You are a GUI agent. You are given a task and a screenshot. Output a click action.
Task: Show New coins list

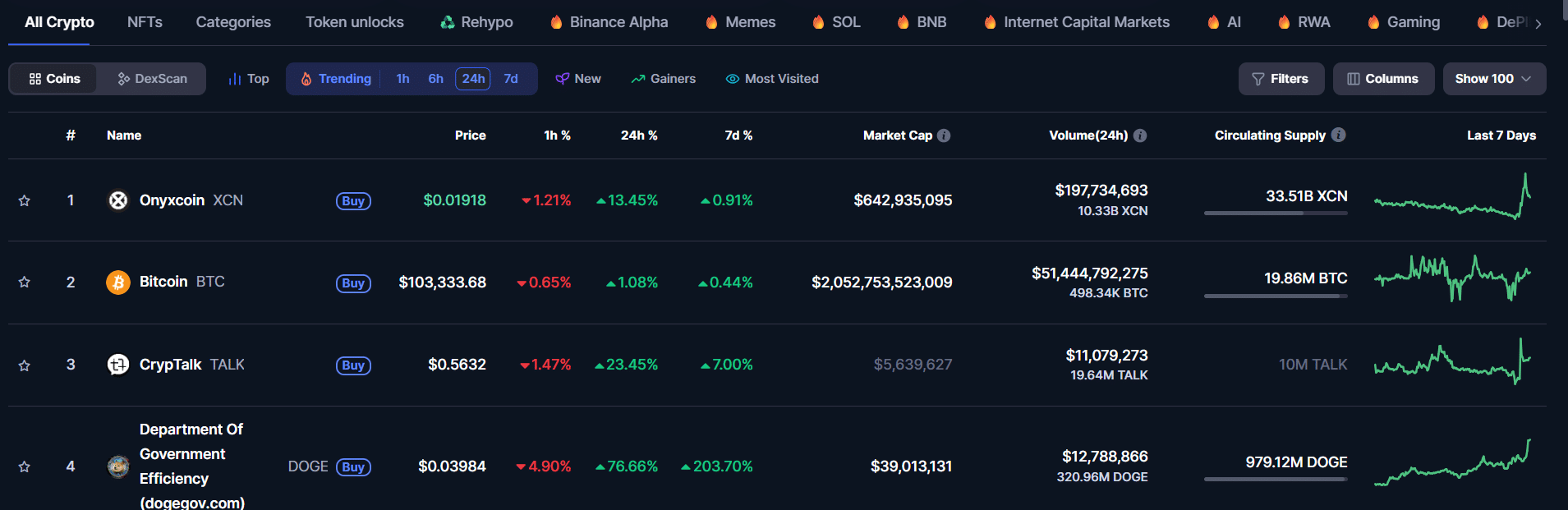(578, 79)
